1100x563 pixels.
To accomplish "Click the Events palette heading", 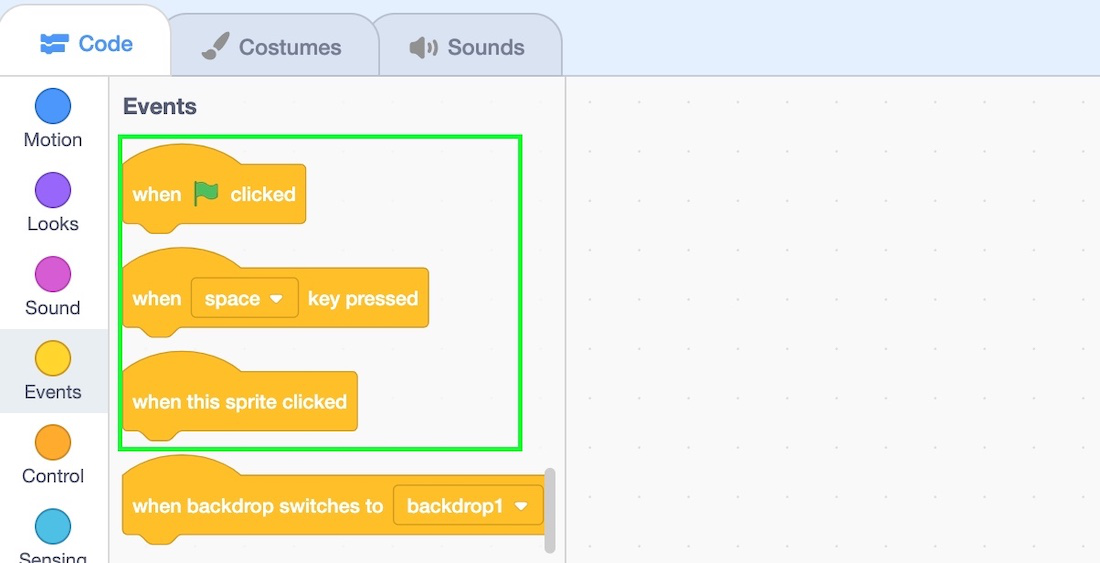I will pos(160,106).
